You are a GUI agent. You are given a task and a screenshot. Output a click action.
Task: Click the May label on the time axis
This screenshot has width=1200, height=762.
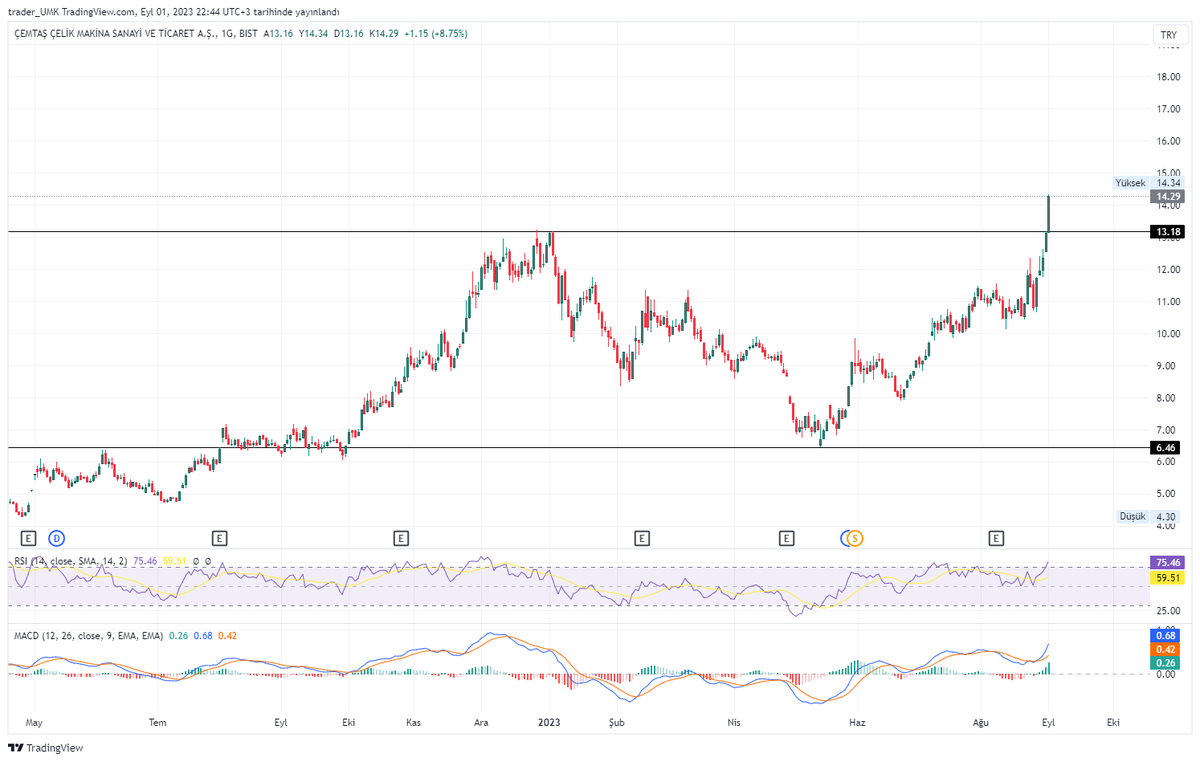click(x=34, y=720)
